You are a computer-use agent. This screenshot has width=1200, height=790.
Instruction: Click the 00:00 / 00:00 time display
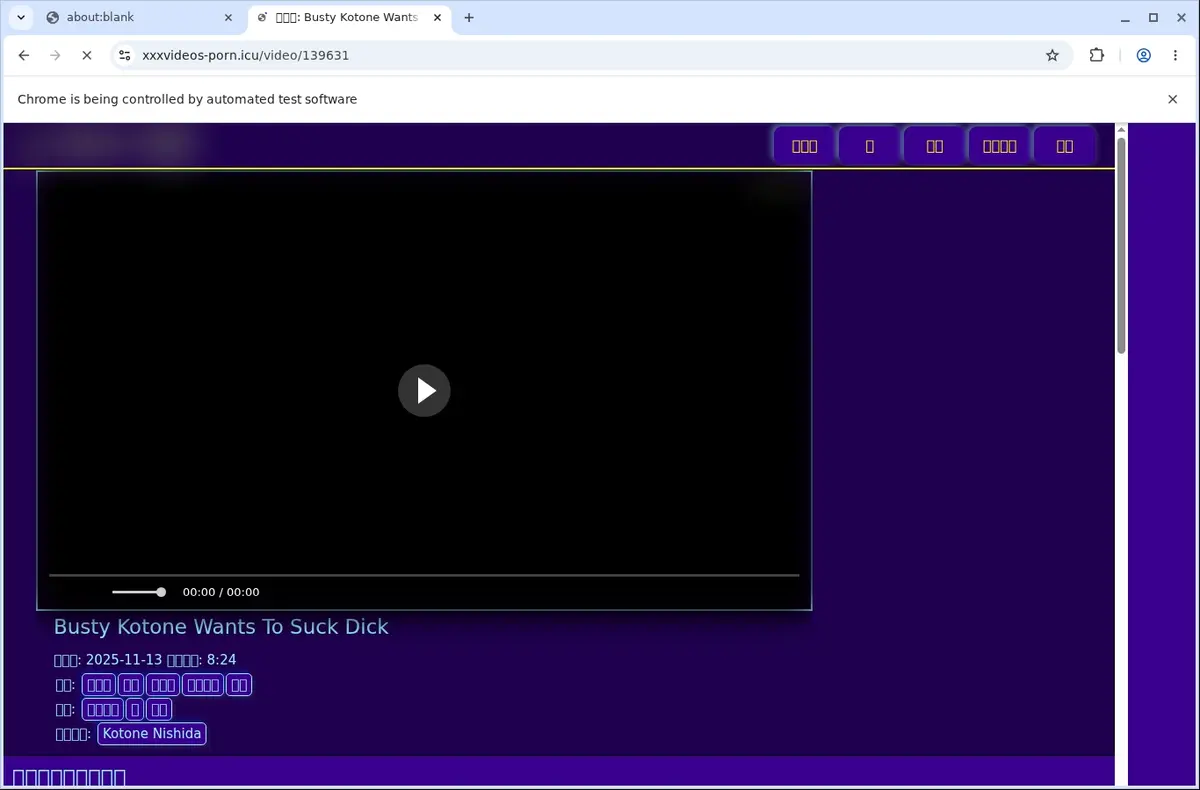click(221, 592)
